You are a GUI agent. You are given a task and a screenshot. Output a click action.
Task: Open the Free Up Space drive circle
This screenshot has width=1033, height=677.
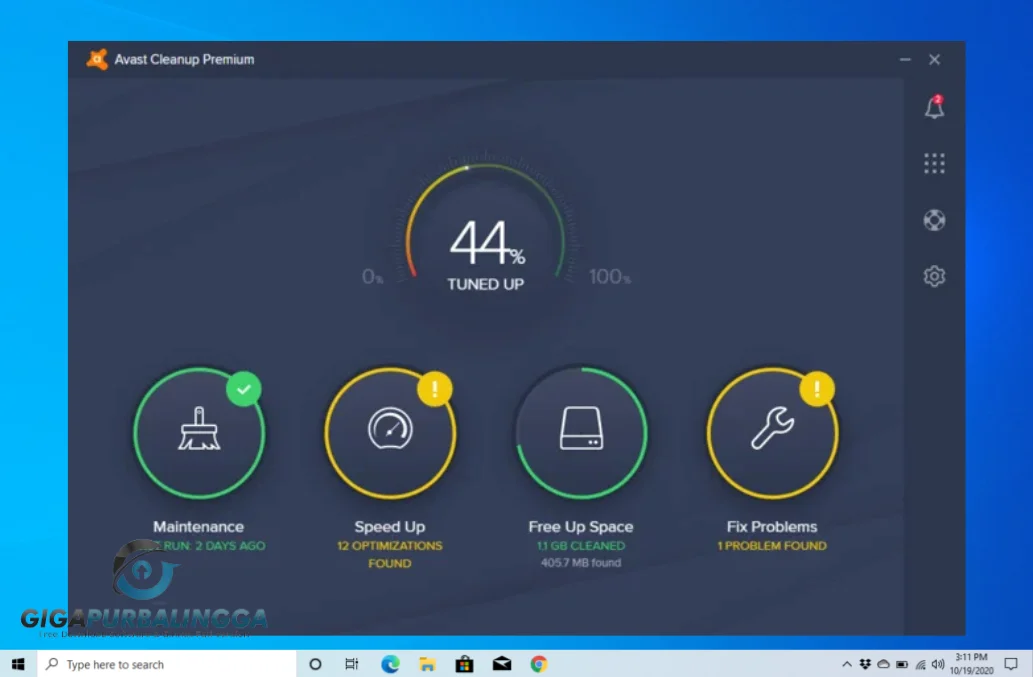point(581,433)
